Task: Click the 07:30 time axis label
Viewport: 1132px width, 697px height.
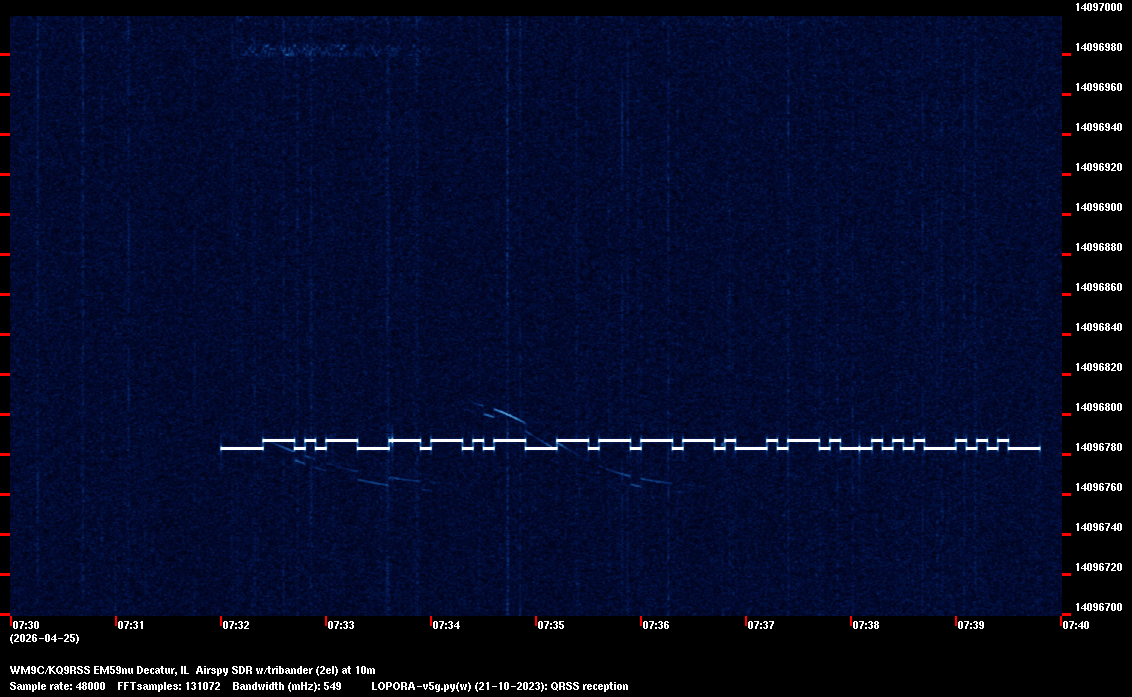Action: (x=26, y=625)
